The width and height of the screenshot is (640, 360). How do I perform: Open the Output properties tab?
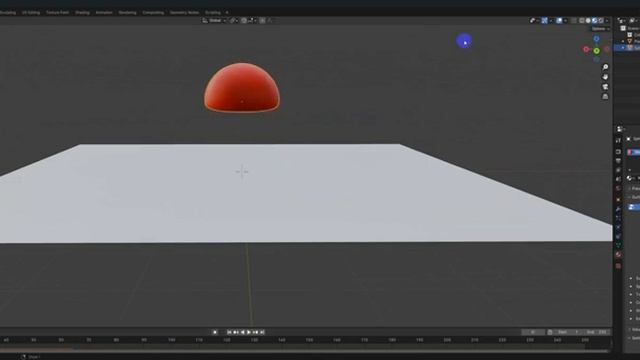tap(618, 161)
